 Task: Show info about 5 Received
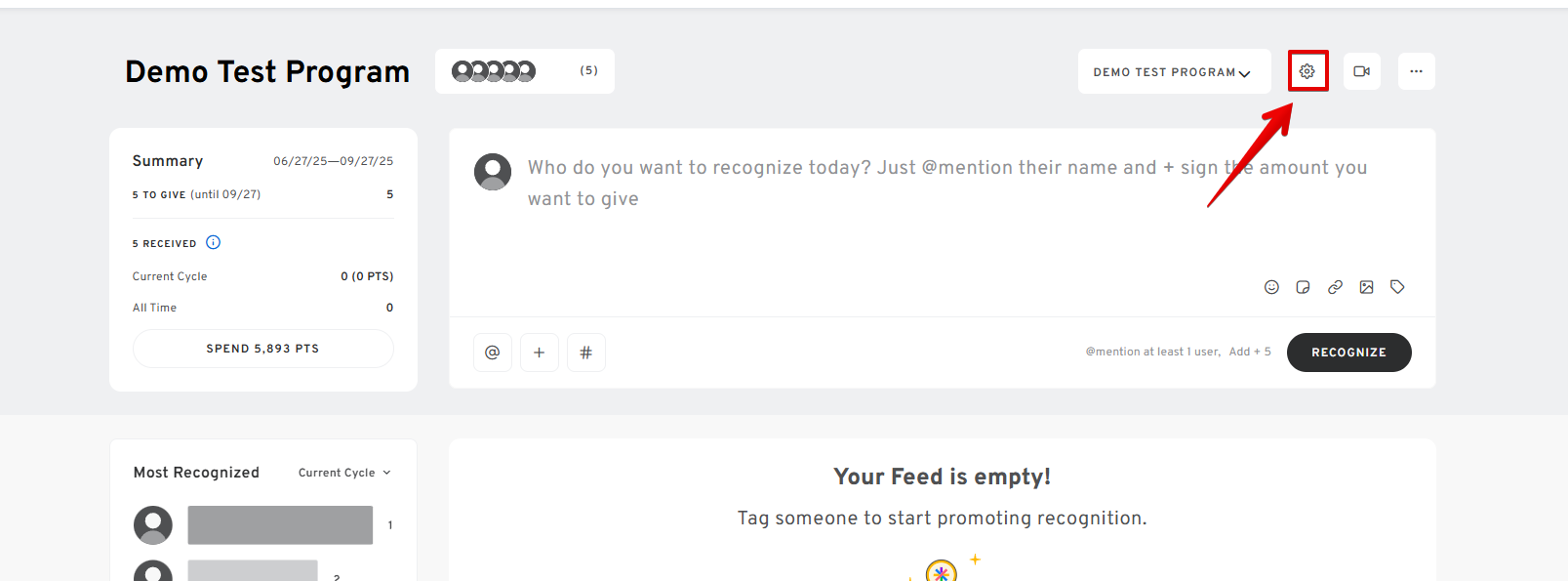pos(214,242)
